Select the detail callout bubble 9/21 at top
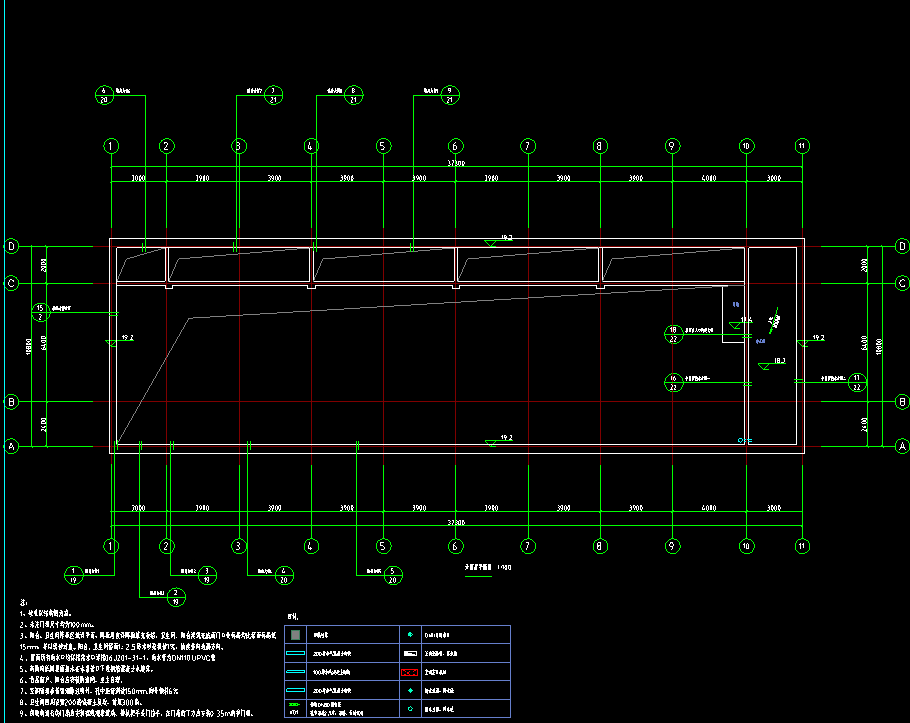This screenshot has height=723, width=910. click(449, 95)
